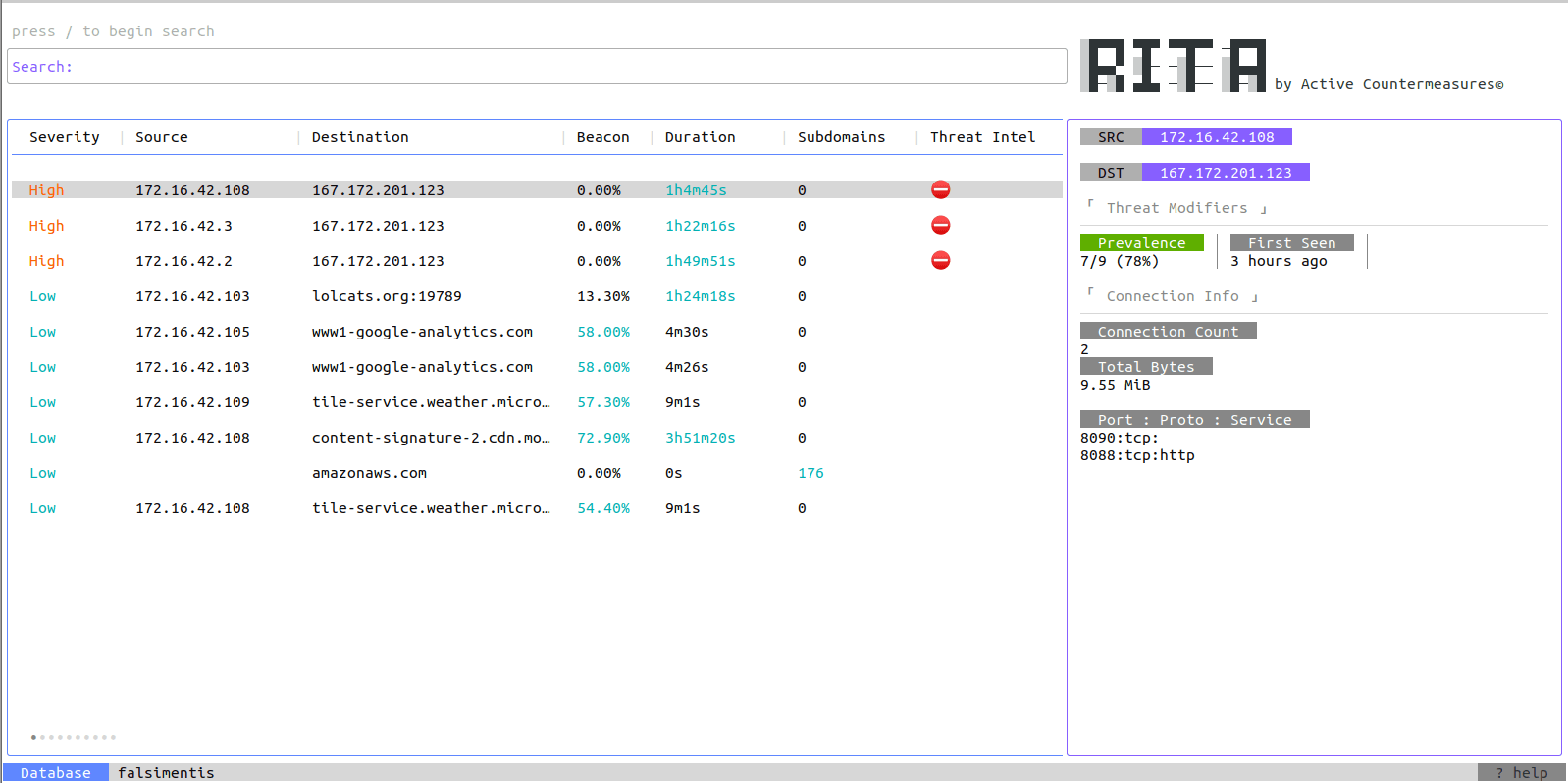The height and width of the screenshot is (783, 1568).
Task: Select the row with source 172.16.42.2
Action: [537, 261]
